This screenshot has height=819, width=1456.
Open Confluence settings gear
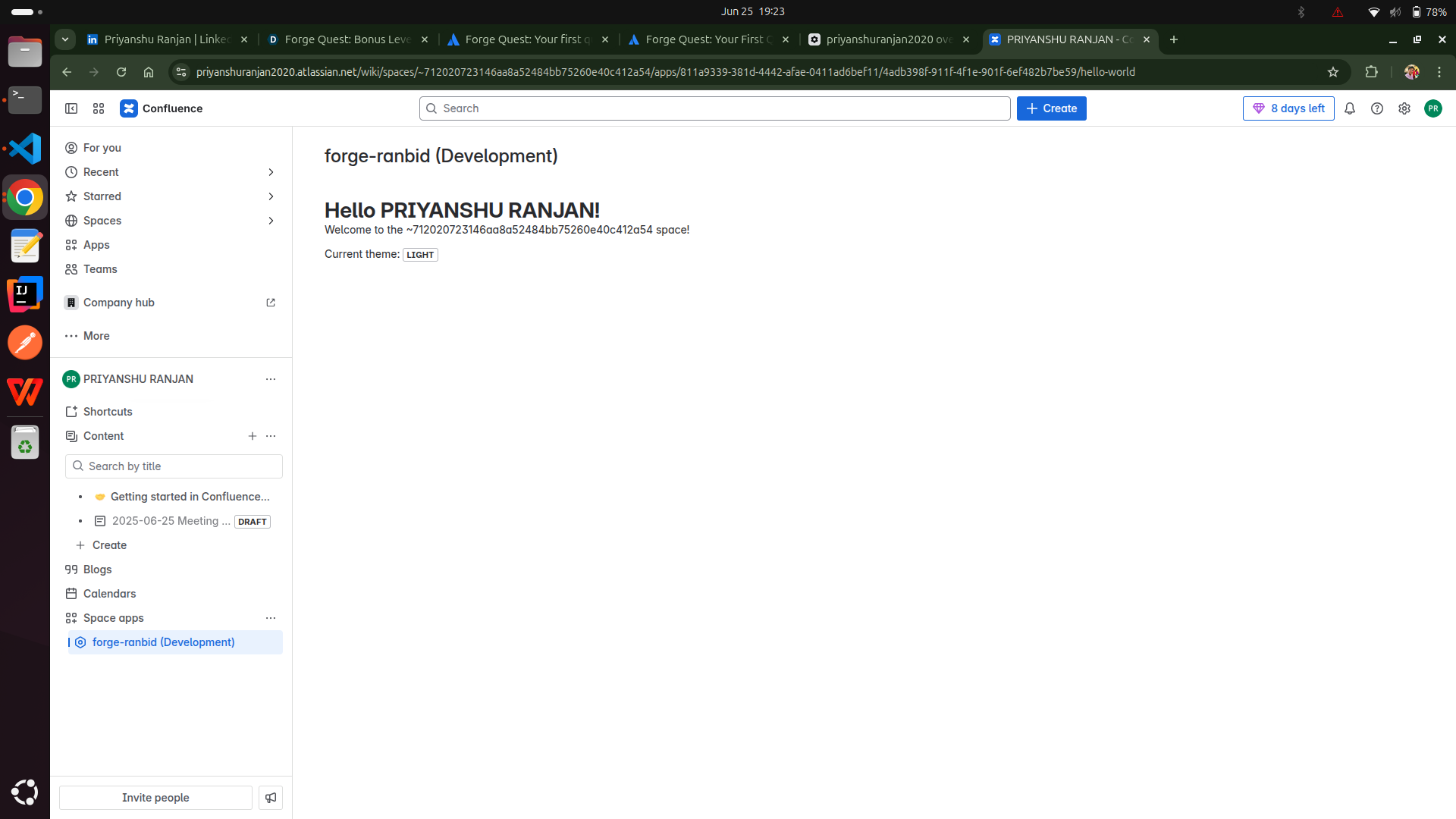coord(1404,108)
